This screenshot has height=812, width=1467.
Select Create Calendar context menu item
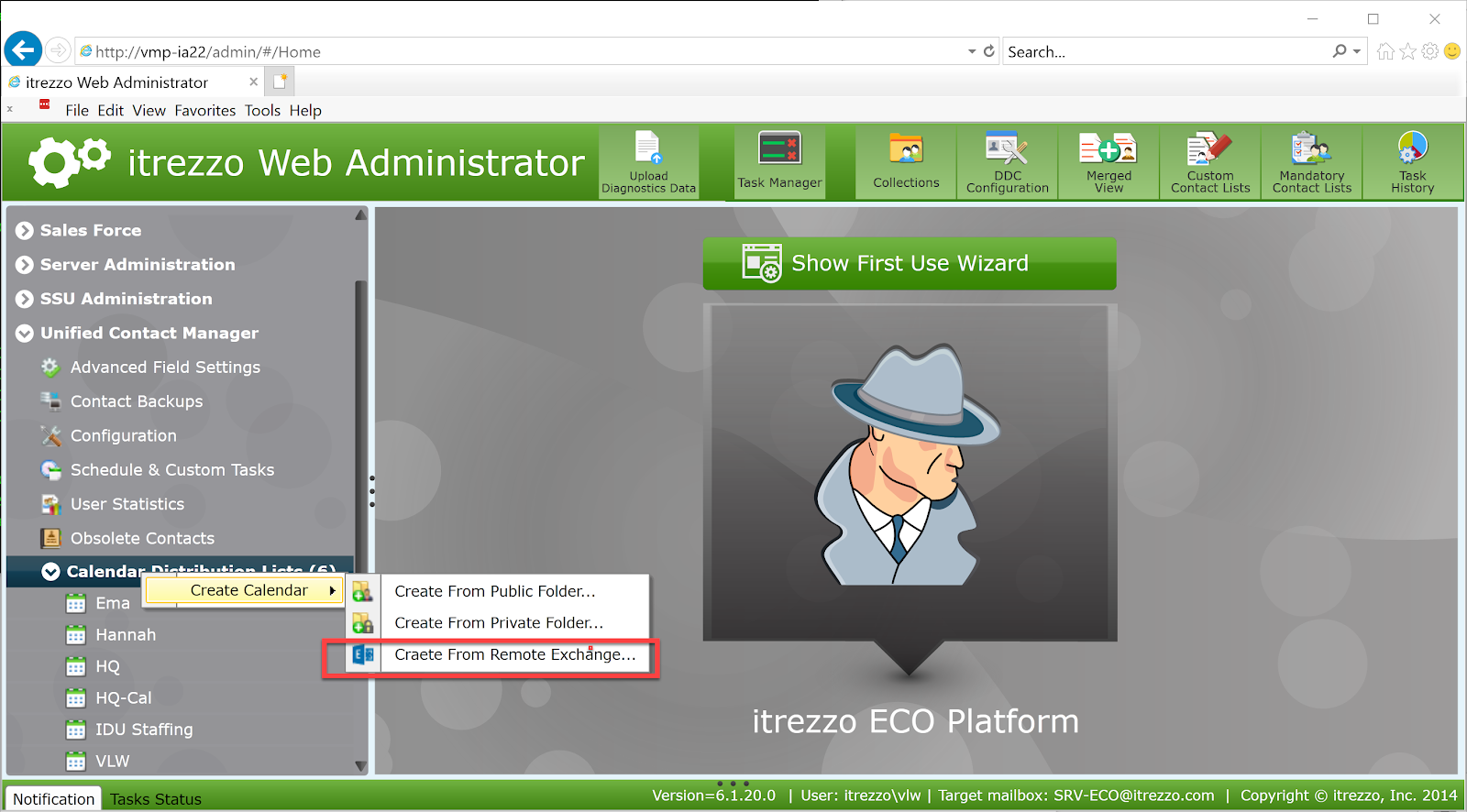point(245,590)
